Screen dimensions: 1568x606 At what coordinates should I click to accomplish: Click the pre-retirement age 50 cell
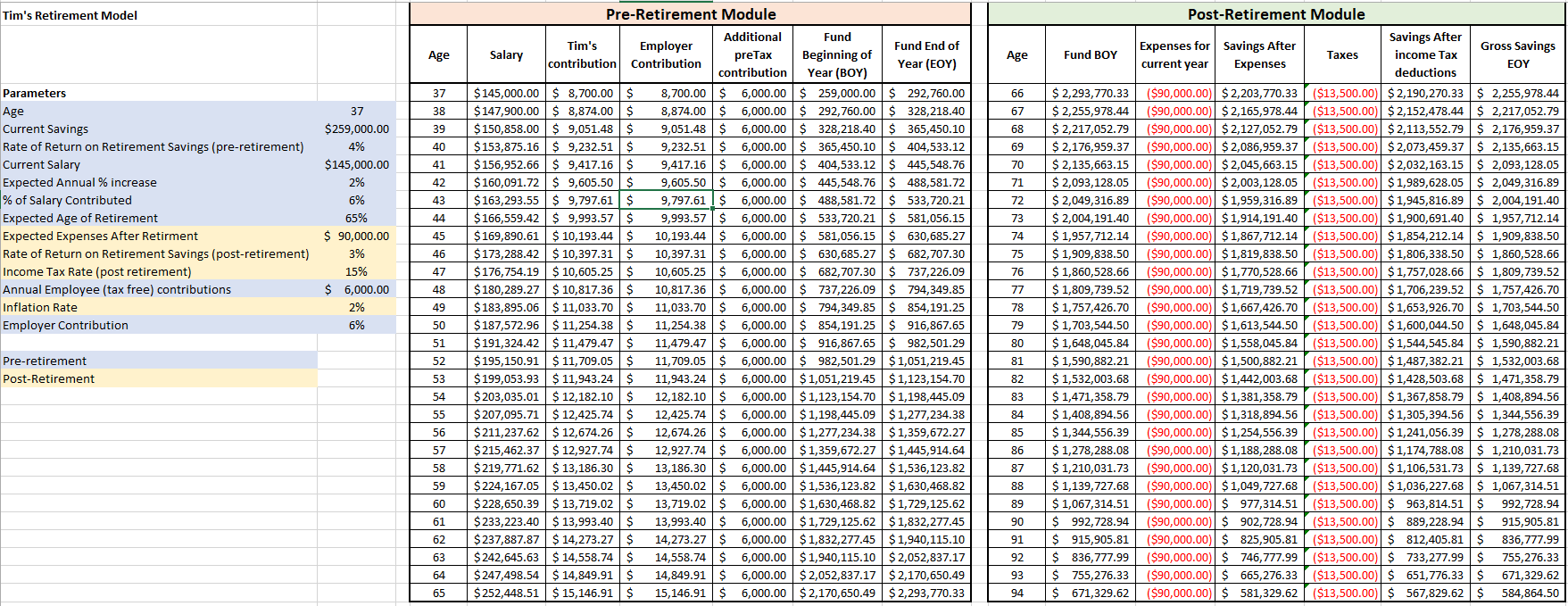pyautogui.click(x=438, y=325)
